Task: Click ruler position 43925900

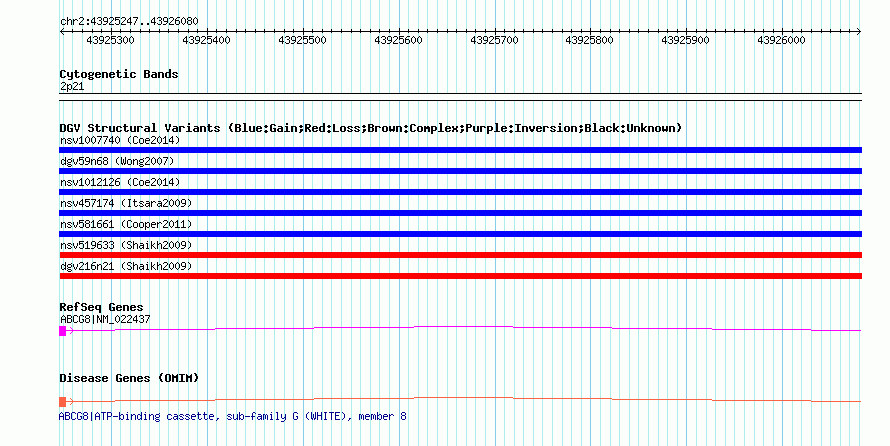Action: pos(686,41)
